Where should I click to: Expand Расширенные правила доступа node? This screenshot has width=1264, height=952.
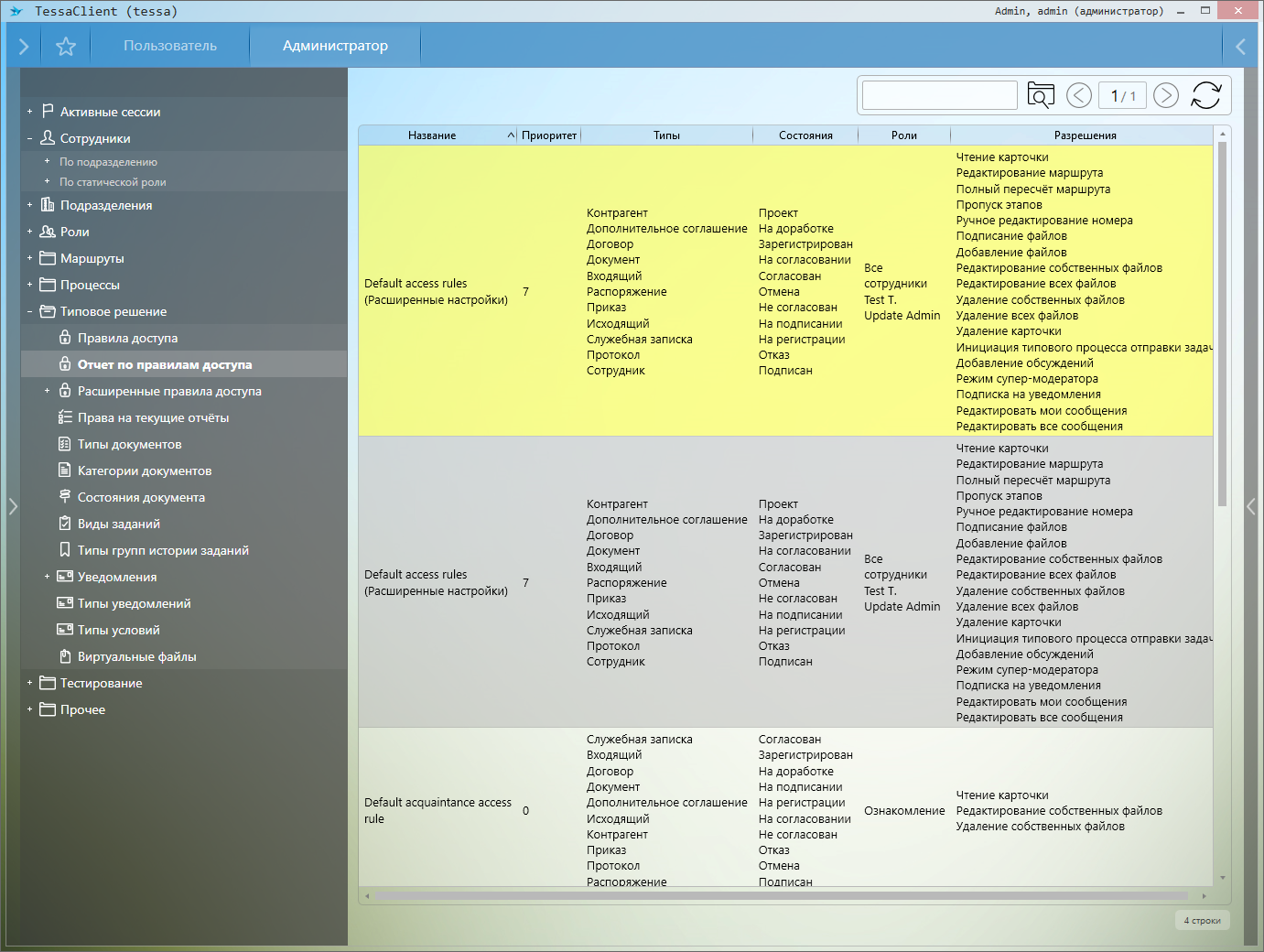47,391
